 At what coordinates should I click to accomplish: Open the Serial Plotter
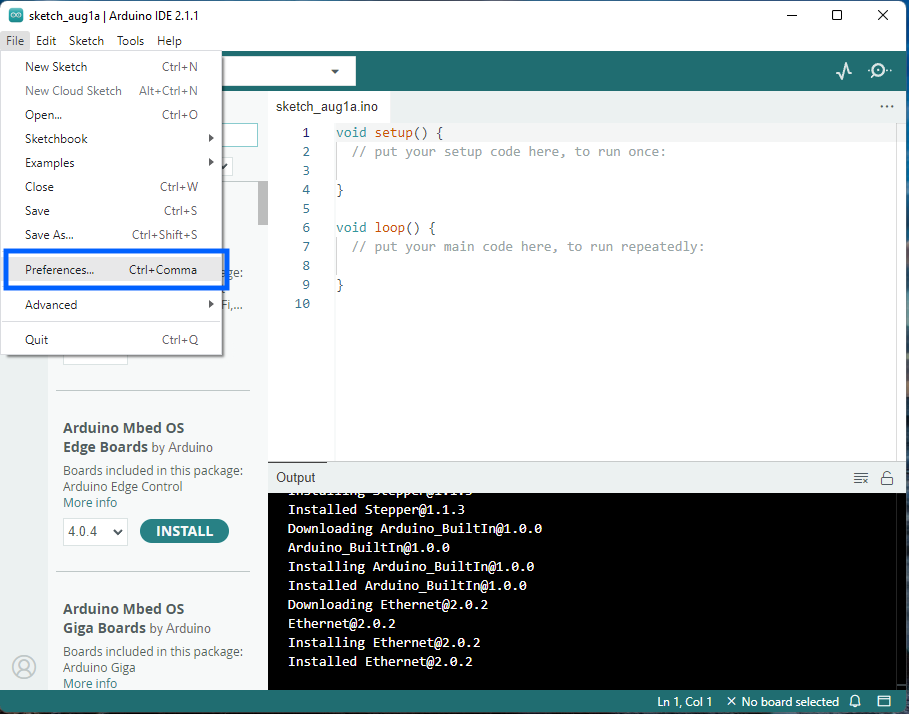tap(844, 71)
